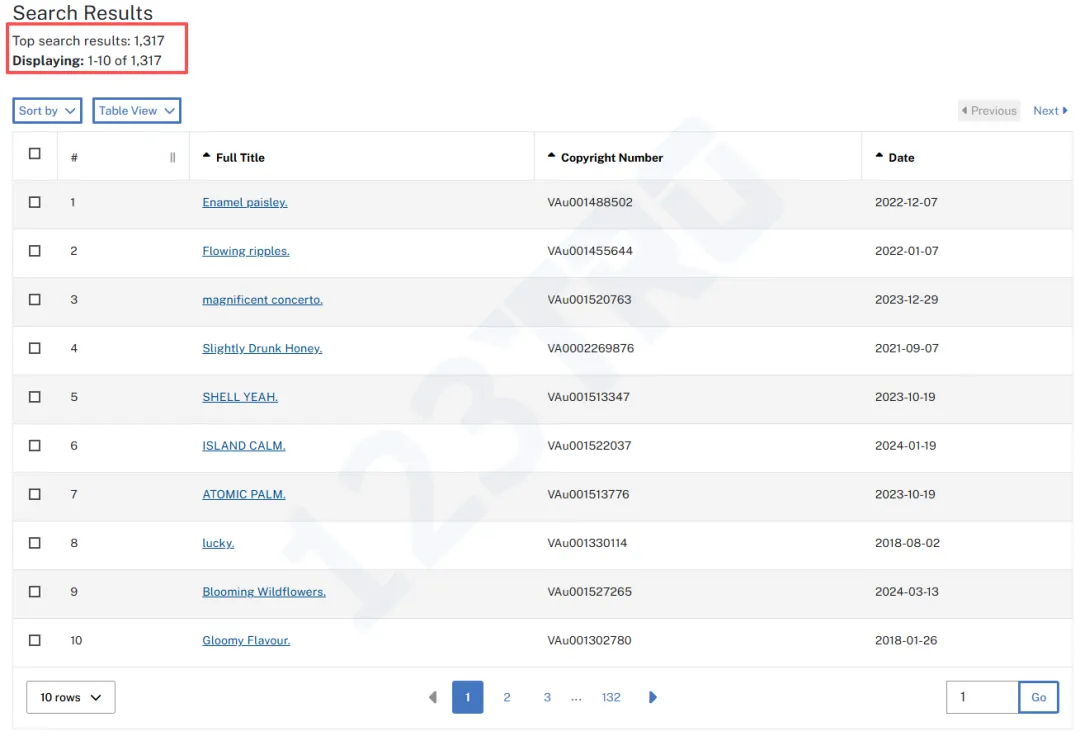Open the Enamel paisley title link

(245, 202)
